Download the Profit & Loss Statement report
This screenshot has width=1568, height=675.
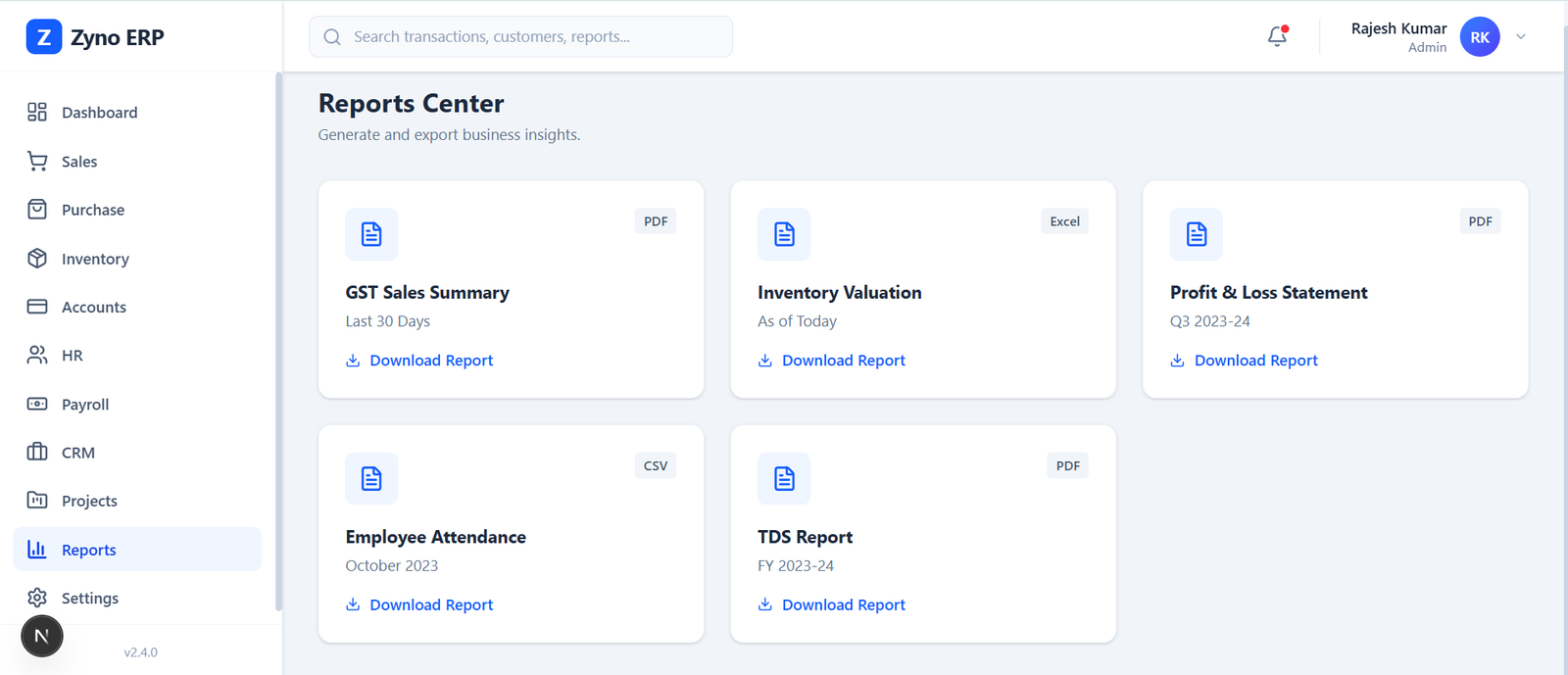(x=1254, y=361)
